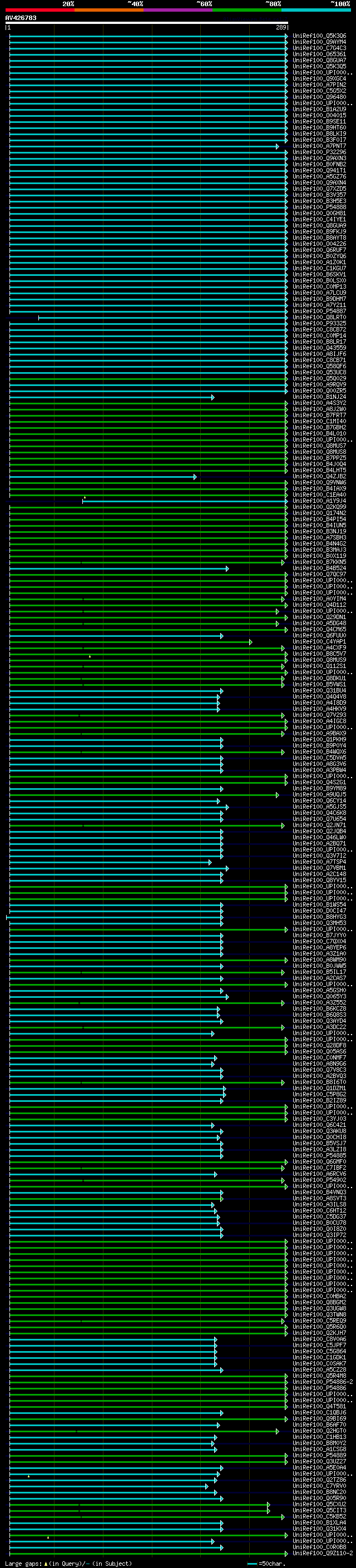Select the UniRef100_Q174N2 label
356x1568 pixels.
click(x=319, y=513)
